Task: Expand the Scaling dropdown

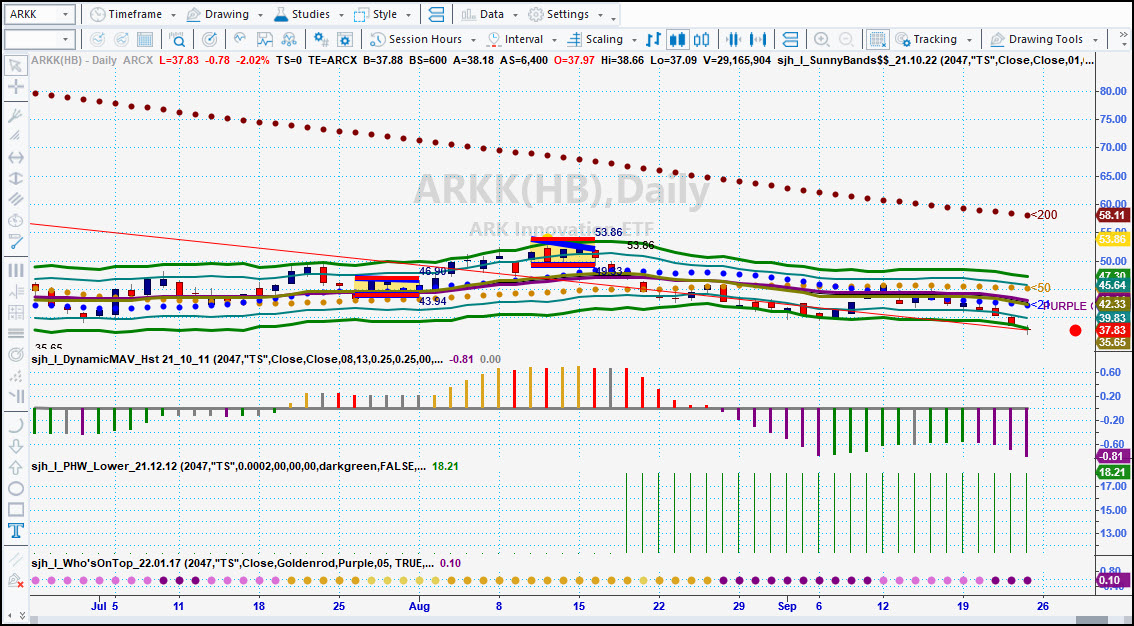Action: [634, 40]
